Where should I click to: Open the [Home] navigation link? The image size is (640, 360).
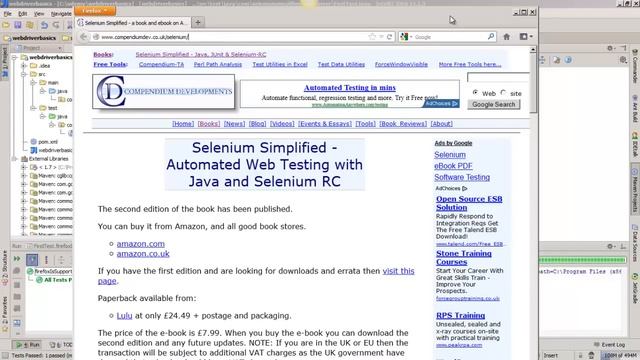(183, 124)
